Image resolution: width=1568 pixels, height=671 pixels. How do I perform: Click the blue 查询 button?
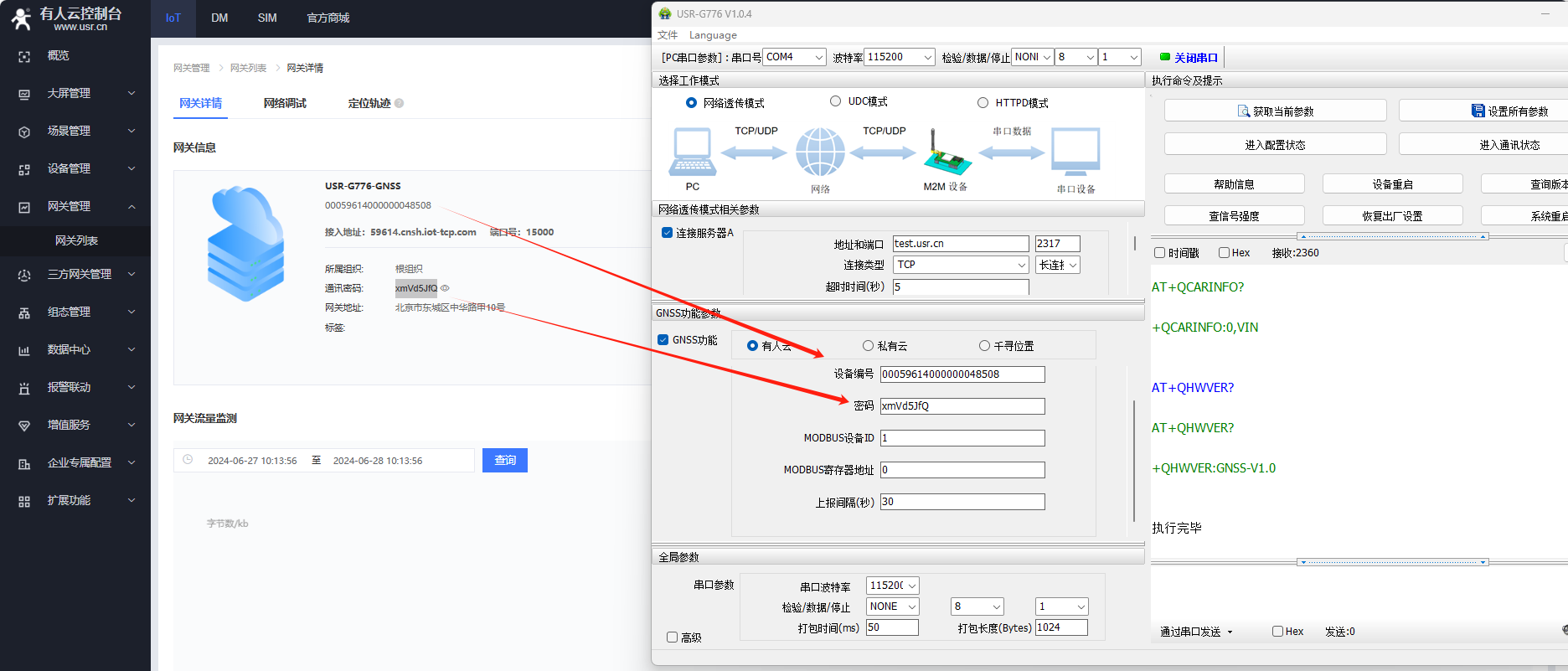coord(504,461)
